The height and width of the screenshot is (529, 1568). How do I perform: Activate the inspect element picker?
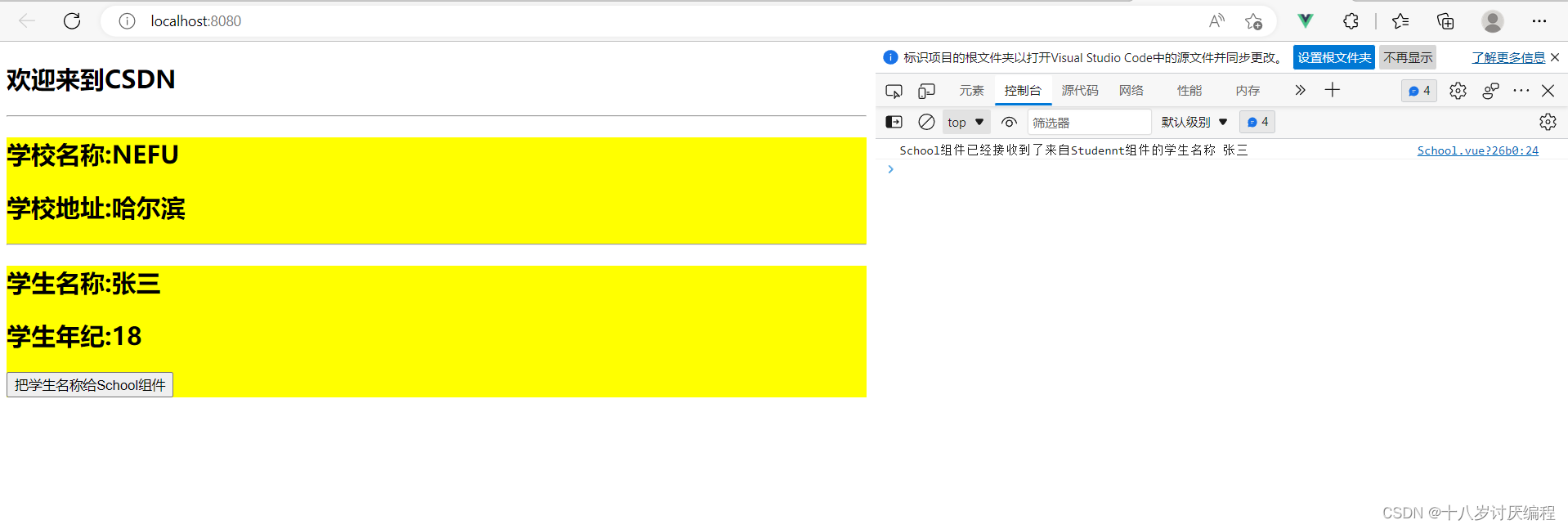[894, 91]
